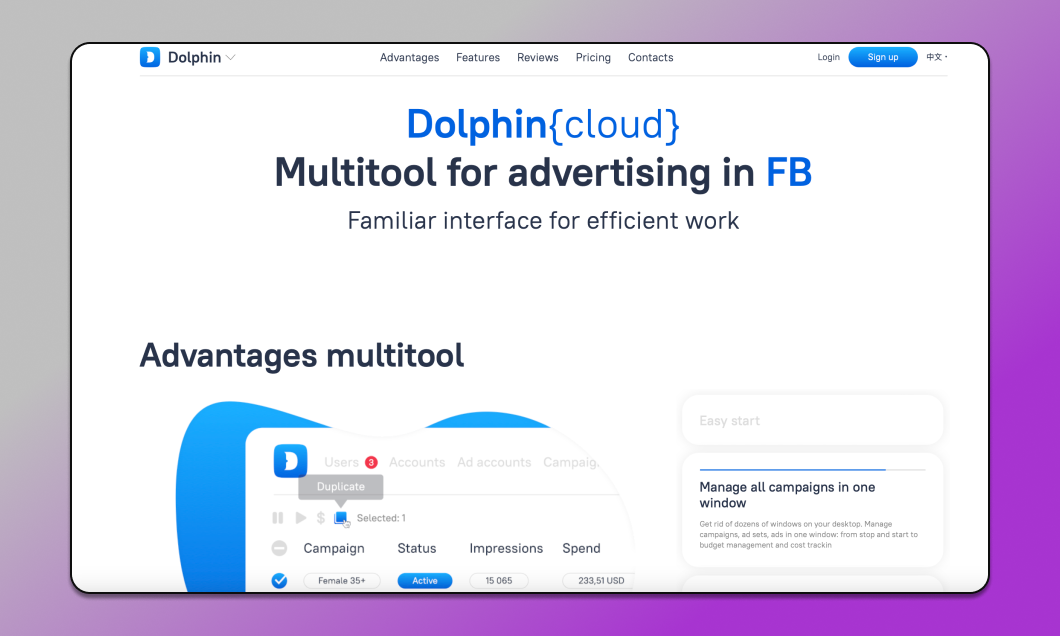
Task: Click the Female 35+ campaign name
Action: tap(342, 581)
